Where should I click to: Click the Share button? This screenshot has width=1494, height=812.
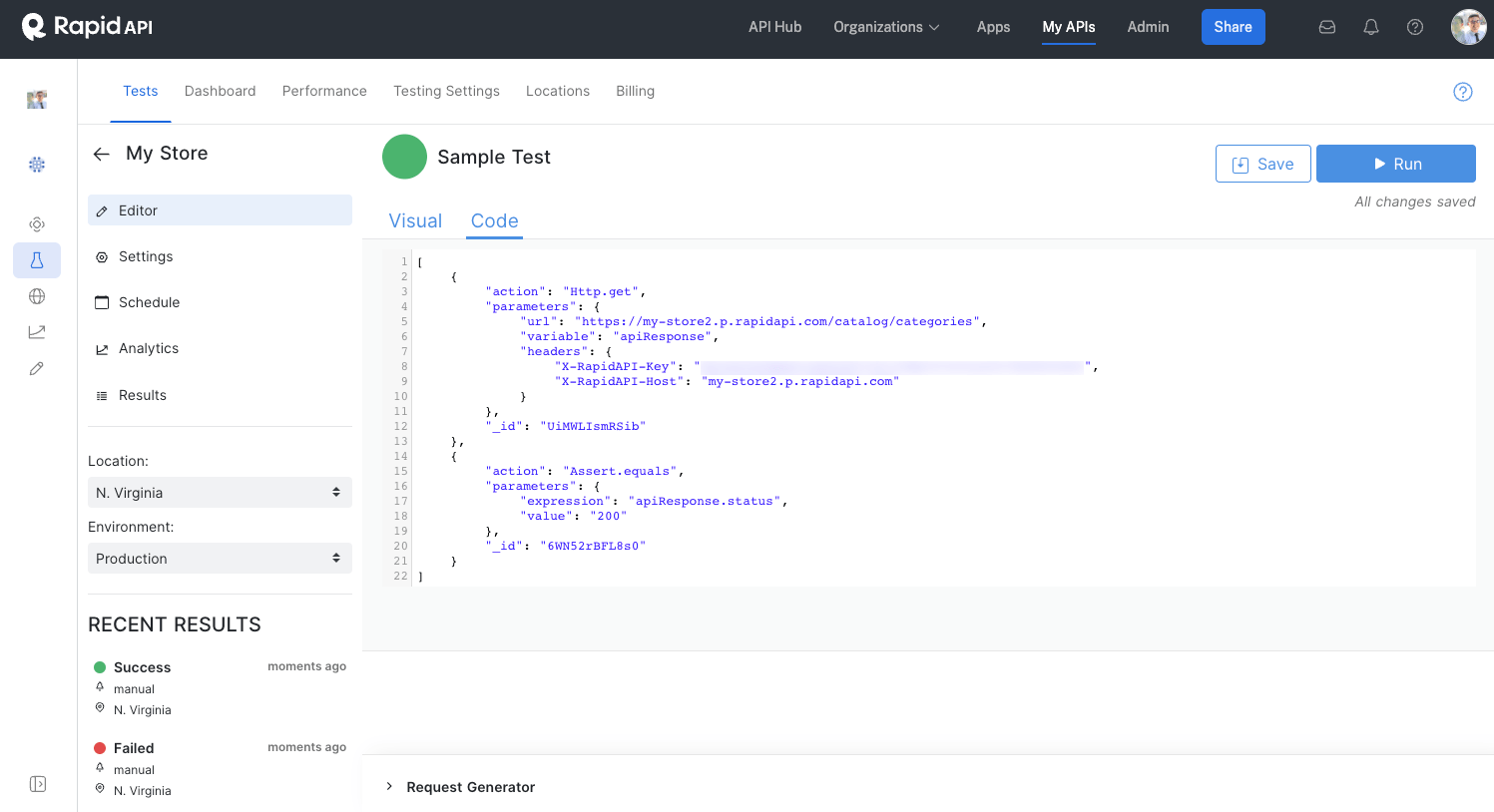pos(1233,27)
